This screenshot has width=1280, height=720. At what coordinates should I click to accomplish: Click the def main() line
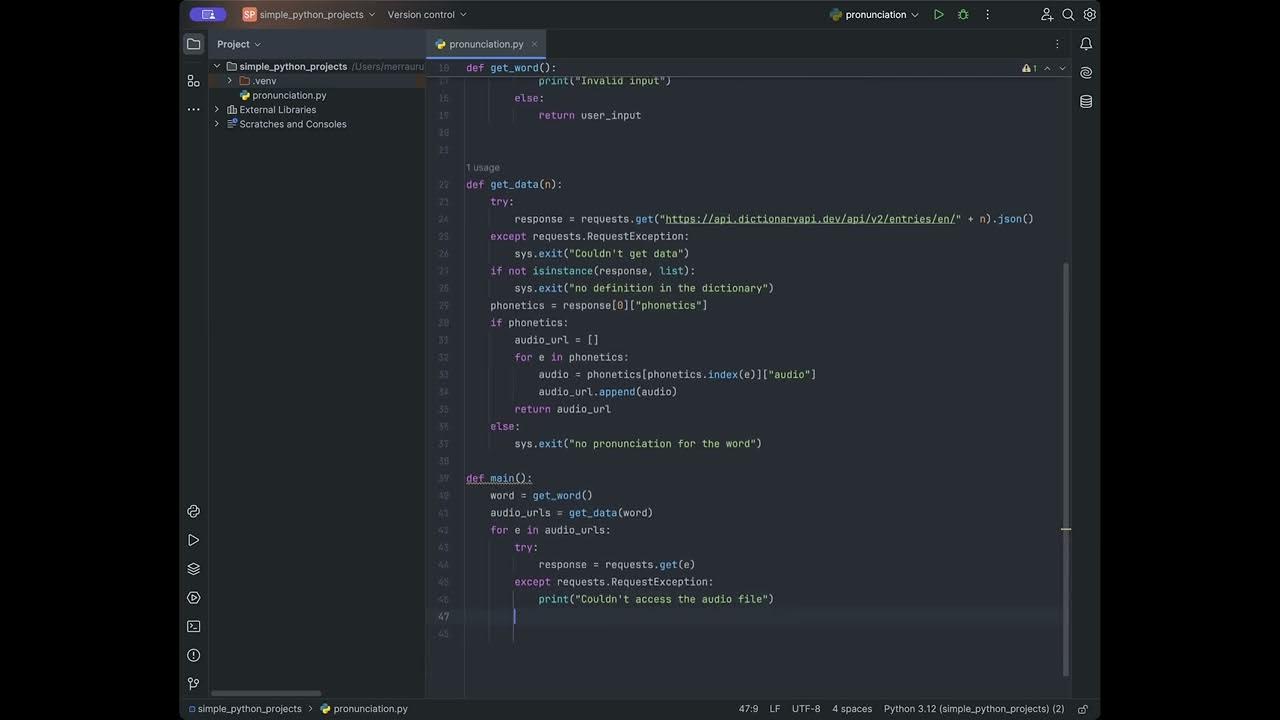point(499,478)
